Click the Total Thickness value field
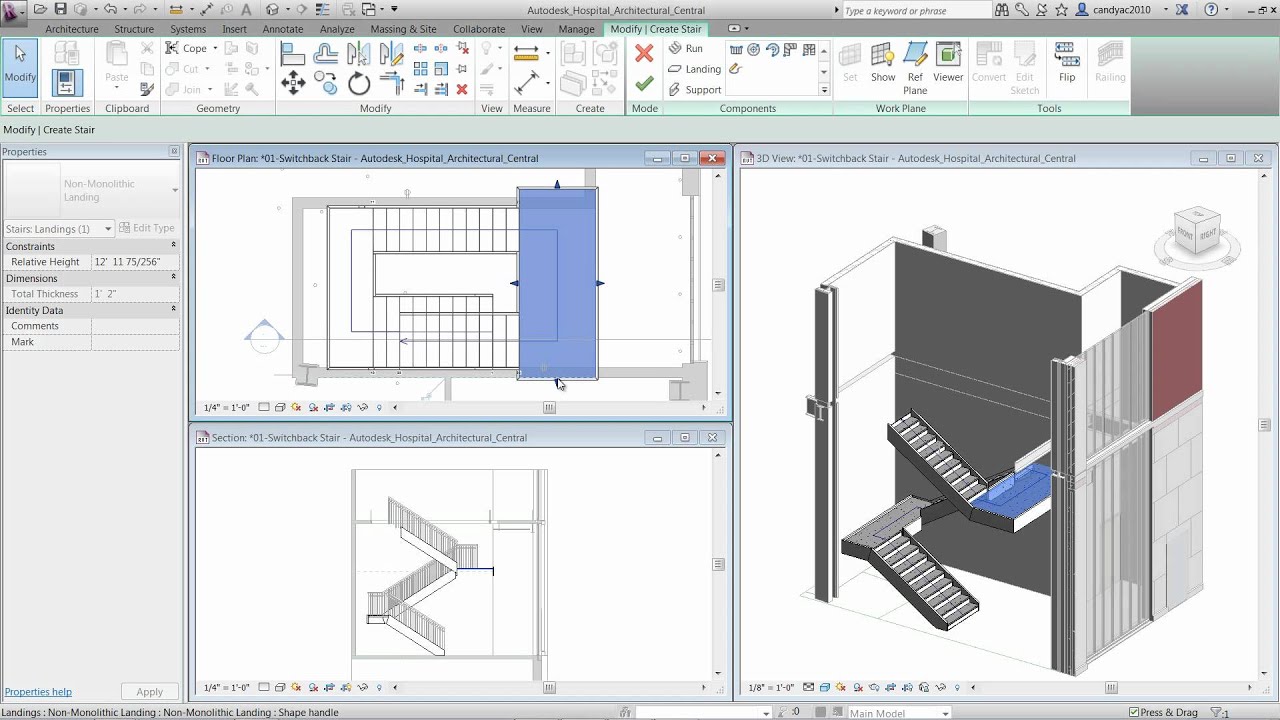Image resolution: width=1280 pixels, height=720 pixels. click(135, 294)
